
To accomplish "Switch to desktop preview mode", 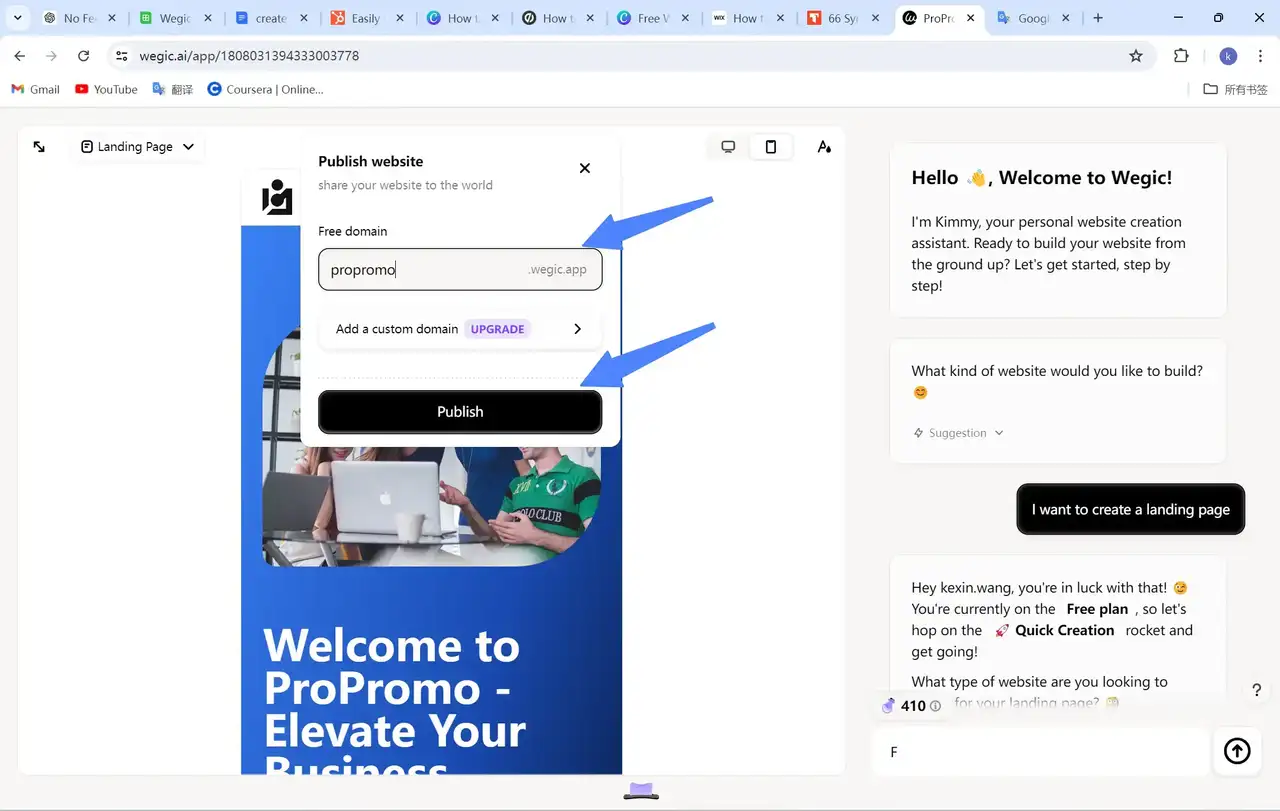I will (x=728, y=147).
